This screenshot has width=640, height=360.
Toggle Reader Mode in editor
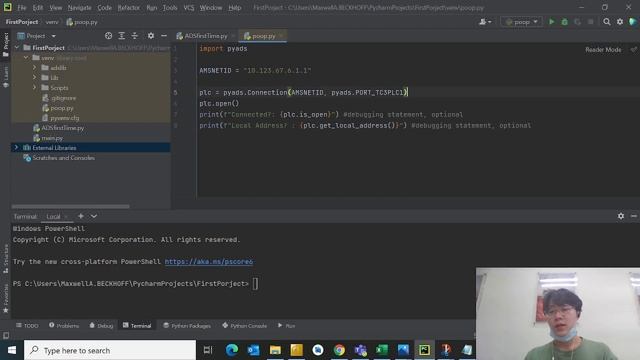coord(603,50)
